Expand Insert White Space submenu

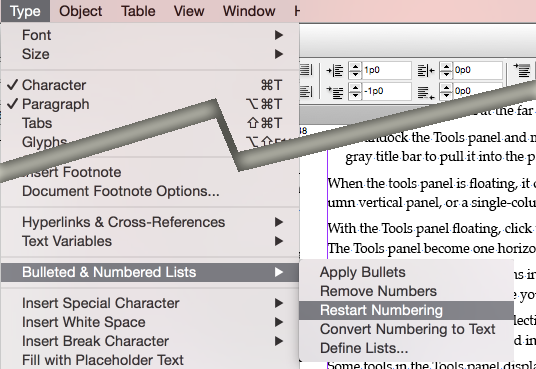[x=150, y=322]
